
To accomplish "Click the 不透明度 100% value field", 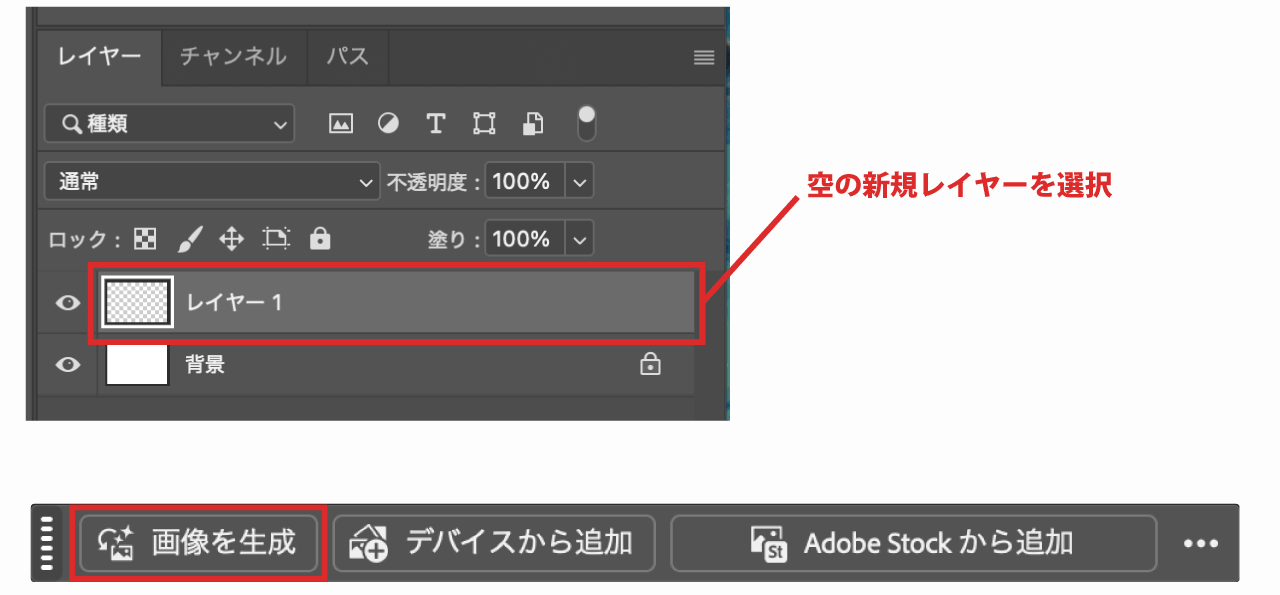I will 526,182.
